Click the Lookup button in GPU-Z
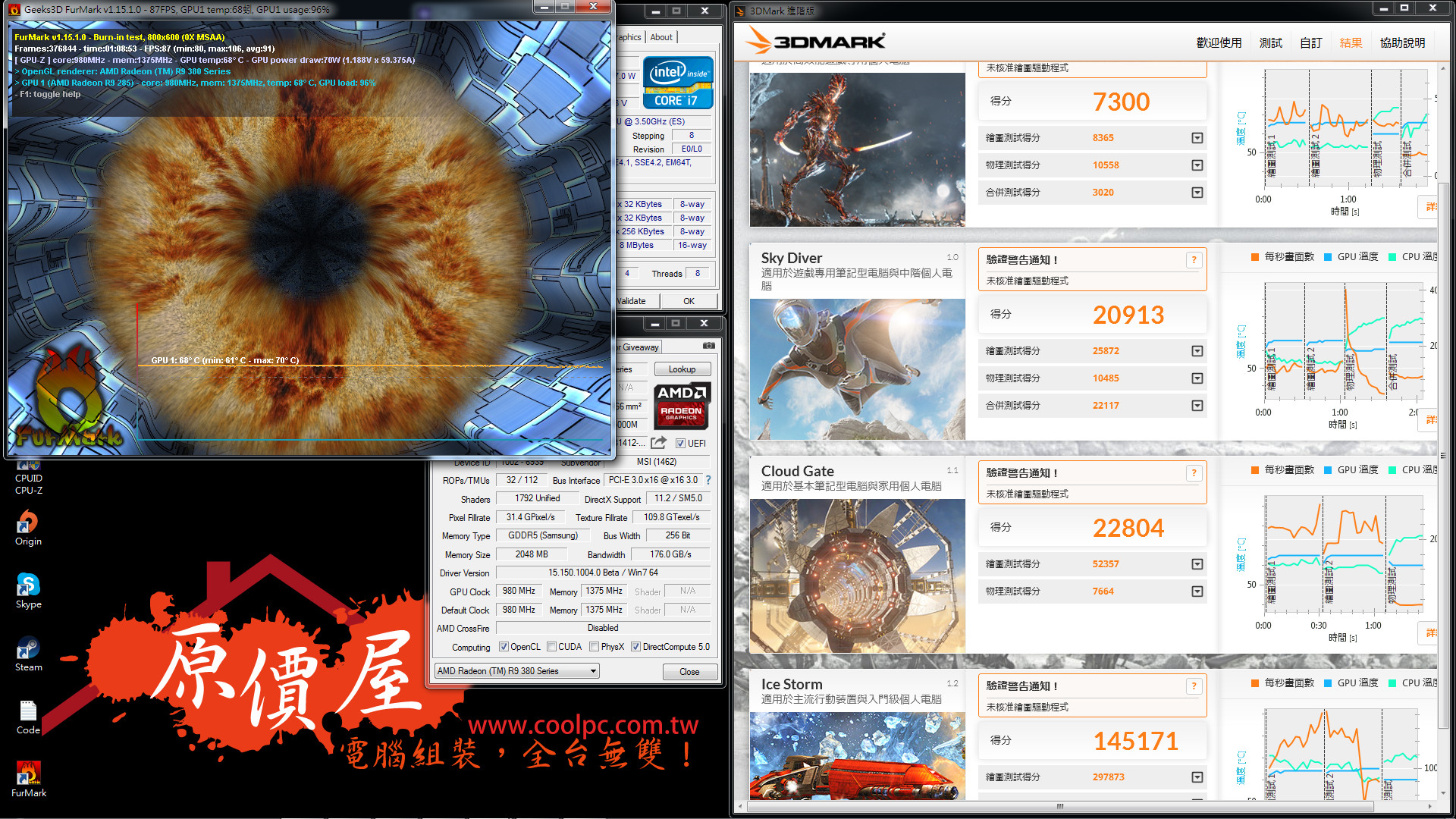This screenshot has height=819, width=1456. [x=682, y=369]
